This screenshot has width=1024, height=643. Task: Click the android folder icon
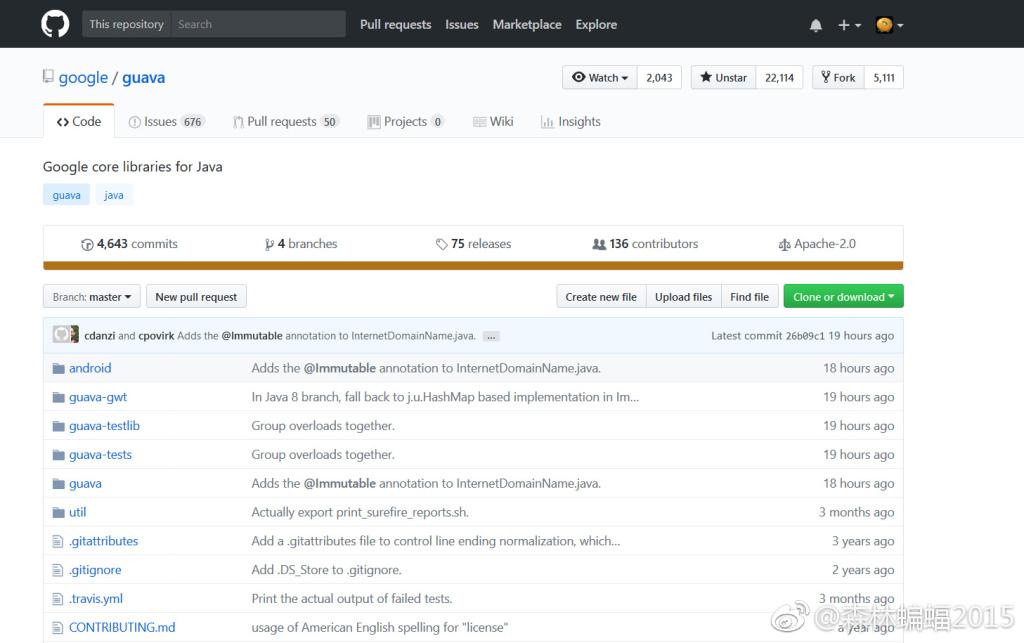[x=59, y=368]
